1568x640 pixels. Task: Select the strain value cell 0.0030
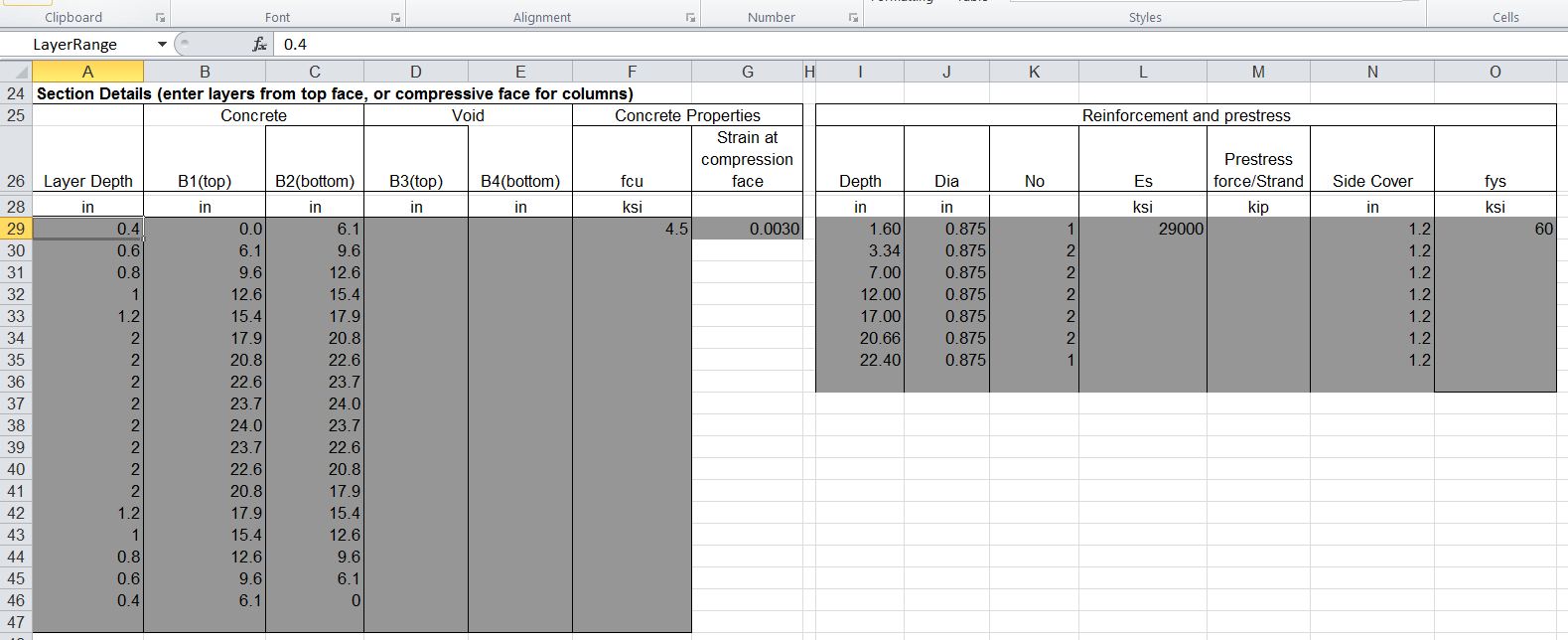click(747, 229)
